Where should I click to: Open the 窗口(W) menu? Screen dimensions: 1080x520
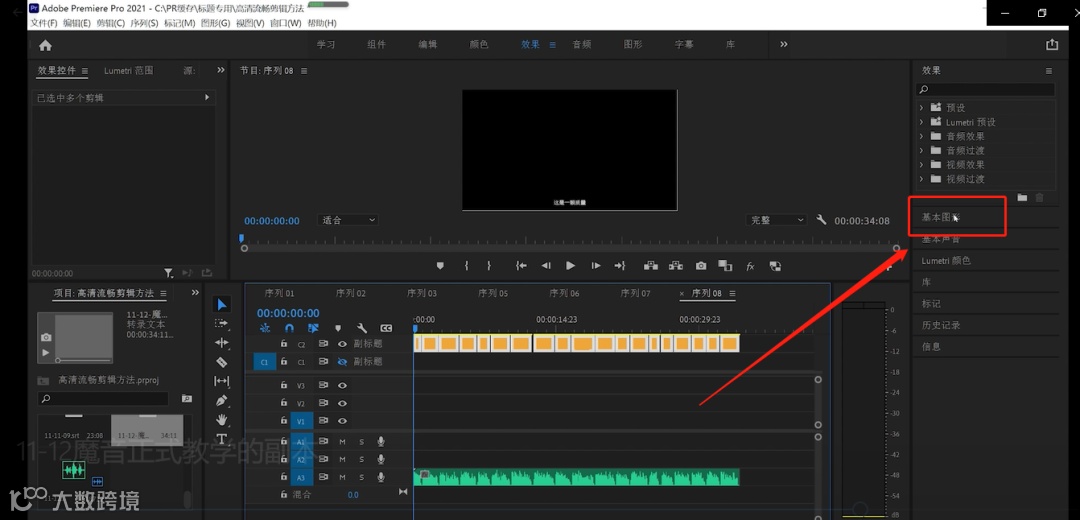coord(286,23)
